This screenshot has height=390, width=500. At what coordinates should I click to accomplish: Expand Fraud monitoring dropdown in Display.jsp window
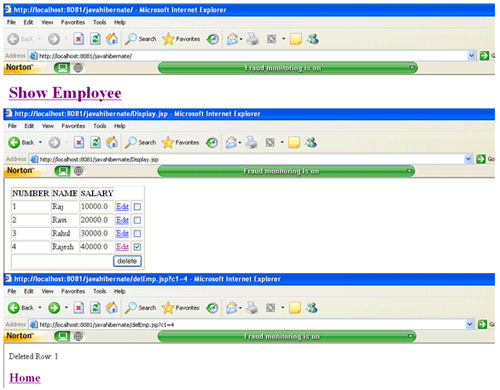click(x=409, y=171)
